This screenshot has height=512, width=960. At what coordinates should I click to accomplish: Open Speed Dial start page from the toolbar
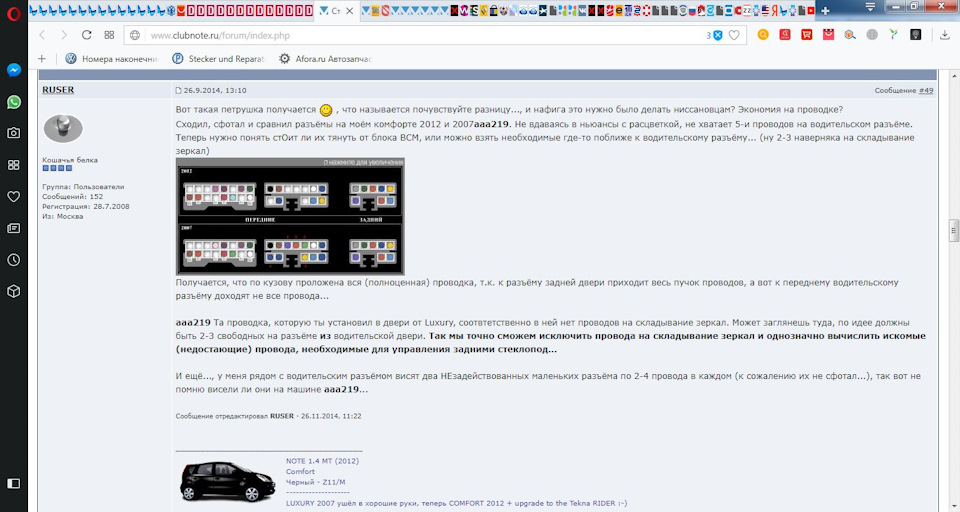109,36
